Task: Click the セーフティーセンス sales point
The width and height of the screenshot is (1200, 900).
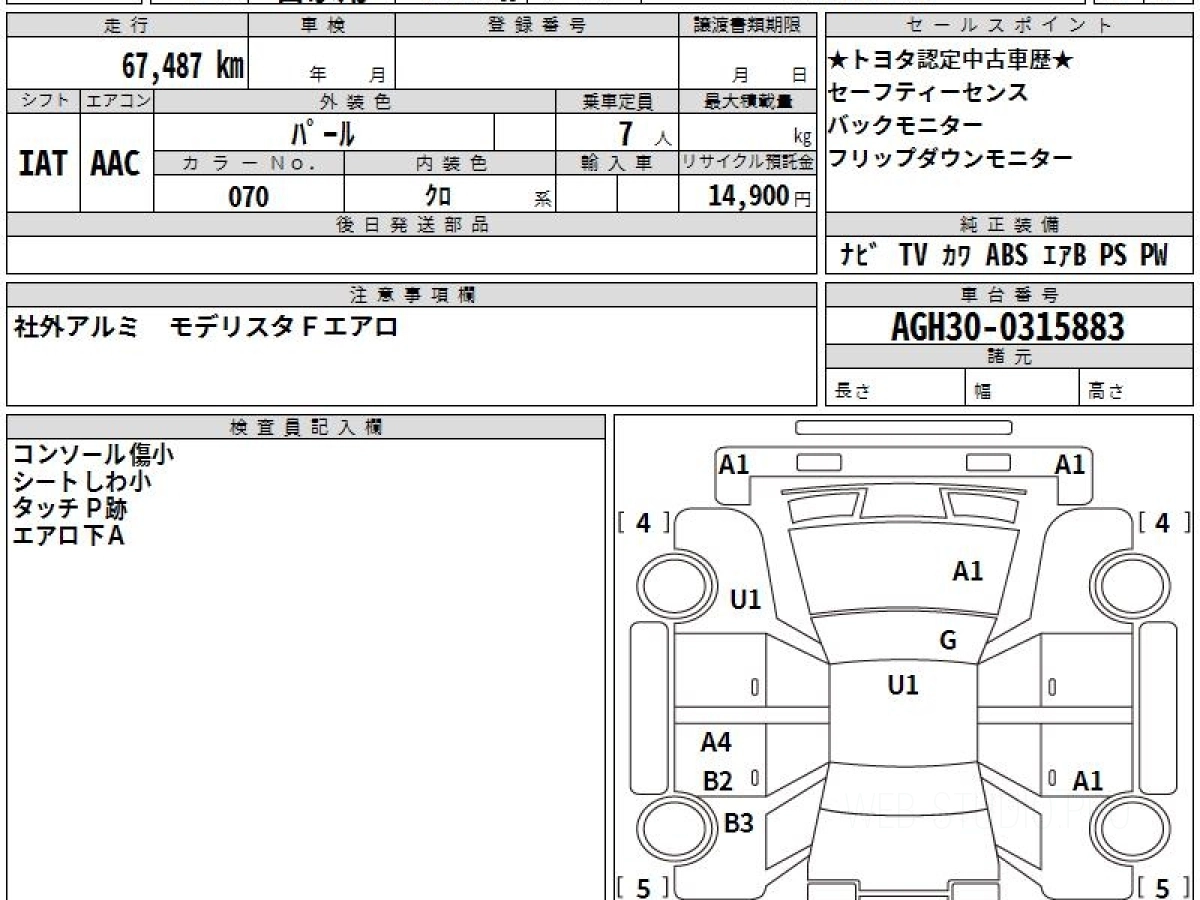Action: coord(928,93)
